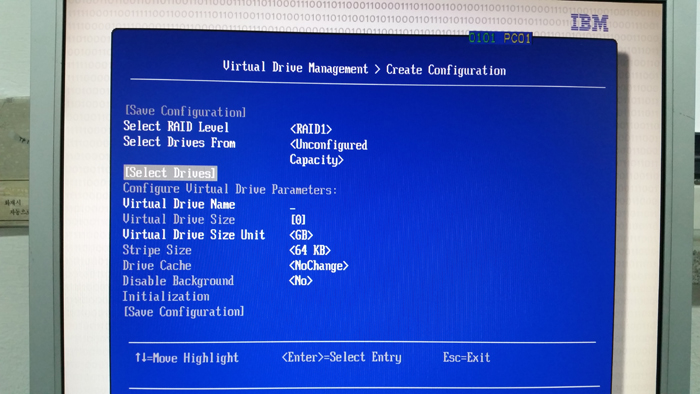Change the Unconfigured Capacity drive source
Screen dimensions: 700x394
tap(329, 152)
